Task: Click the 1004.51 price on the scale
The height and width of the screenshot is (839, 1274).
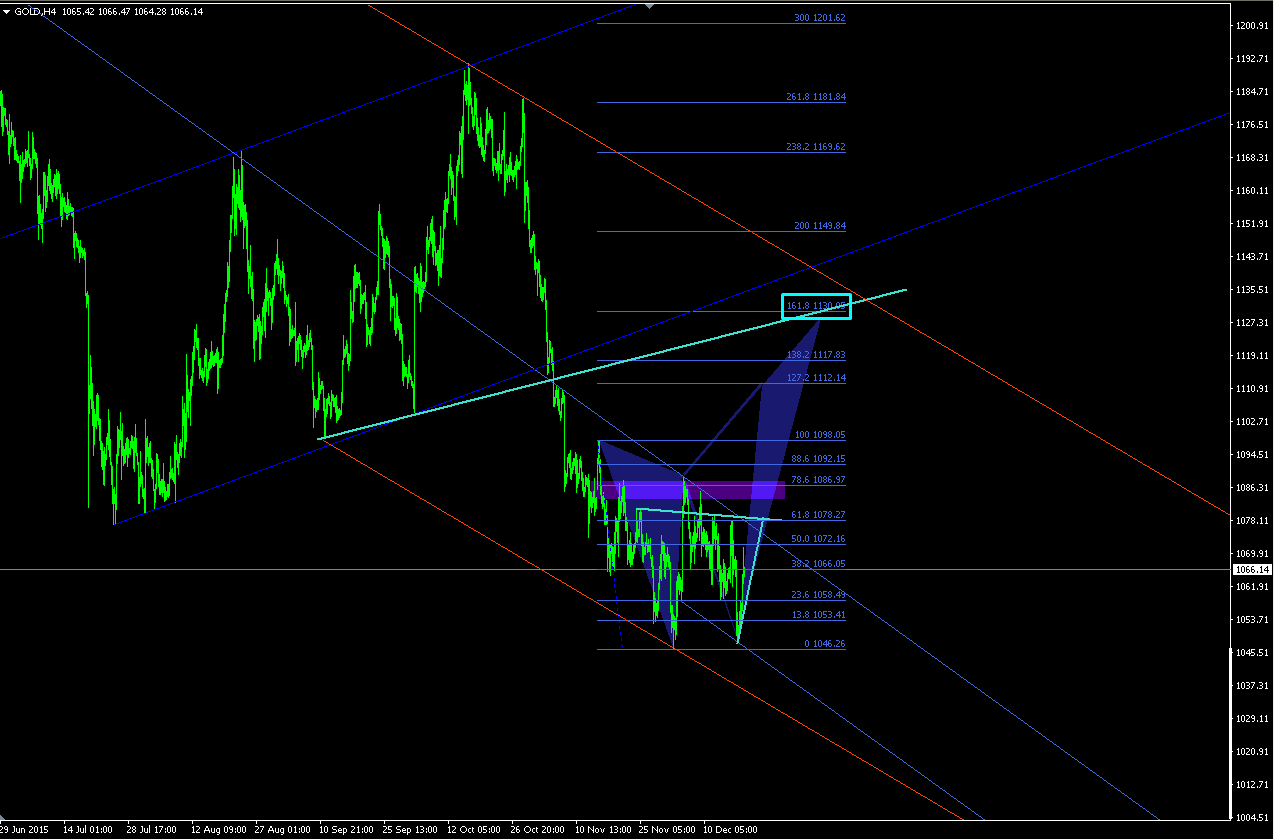Action: pos(1252,817)
